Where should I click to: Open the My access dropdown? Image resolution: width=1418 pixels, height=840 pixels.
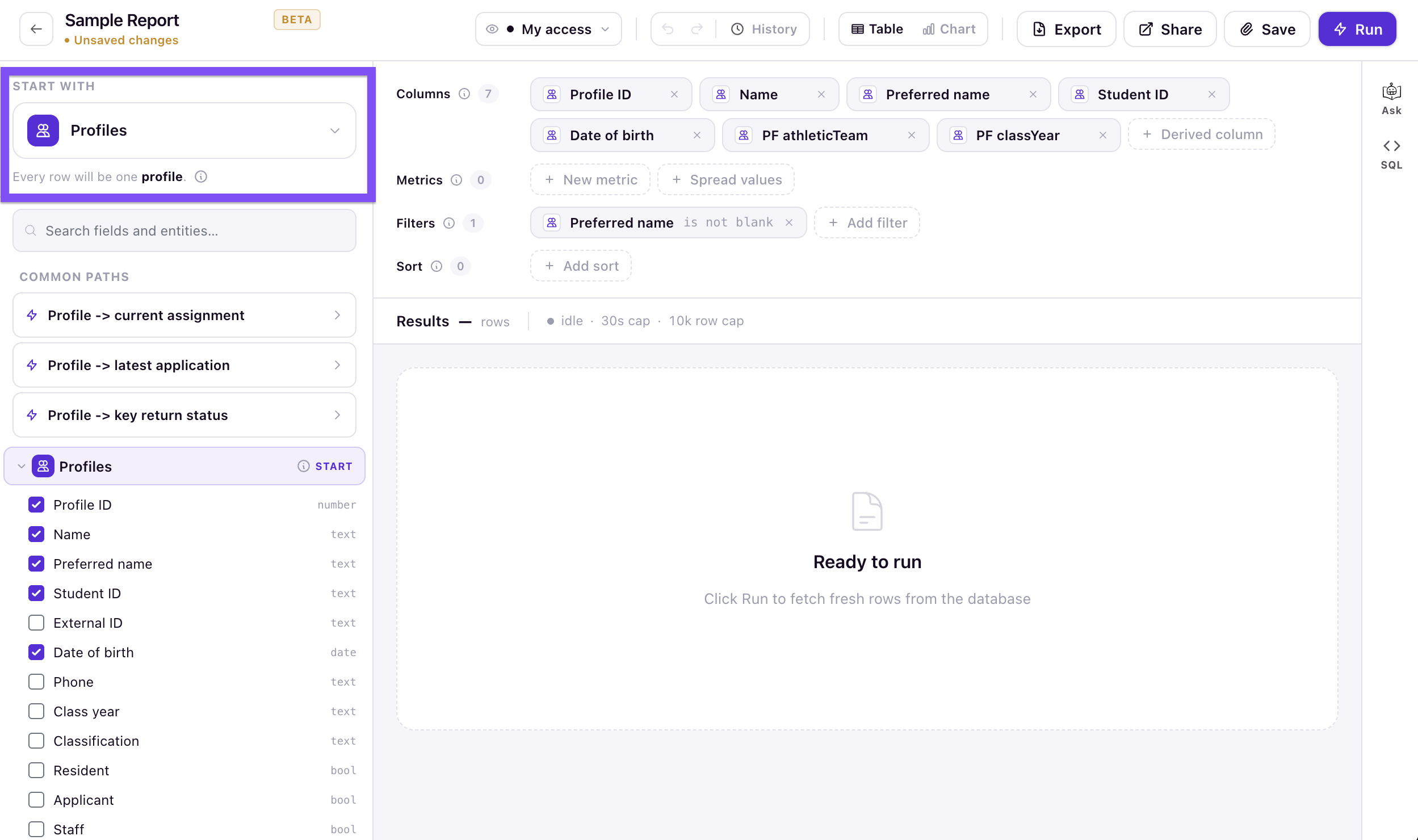tap(548, 29)
